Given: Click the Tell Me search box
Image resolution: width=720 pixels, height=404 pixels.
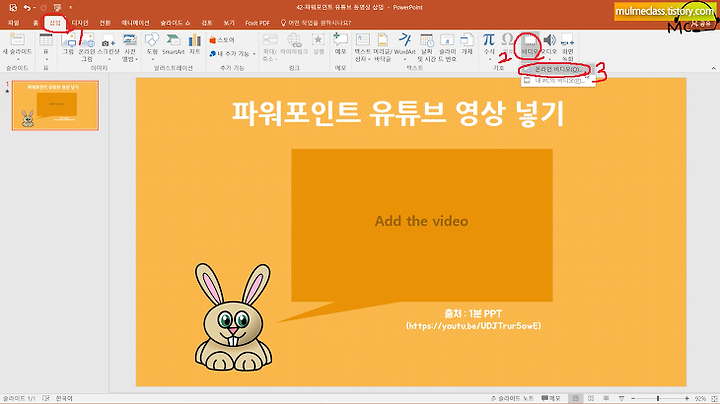Looking at the screenshot, I should [316, 22].
